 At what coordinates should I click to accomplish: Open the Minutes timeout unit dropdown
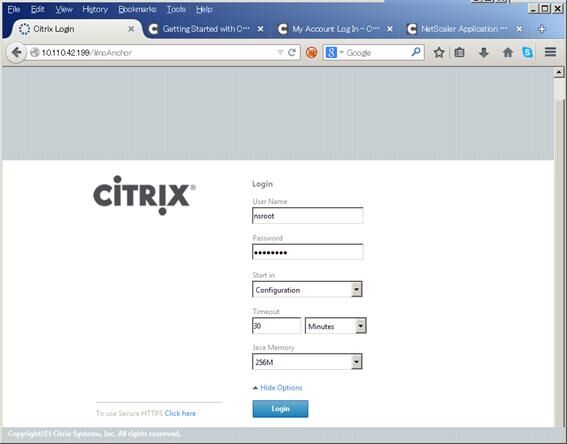[336, 325]
